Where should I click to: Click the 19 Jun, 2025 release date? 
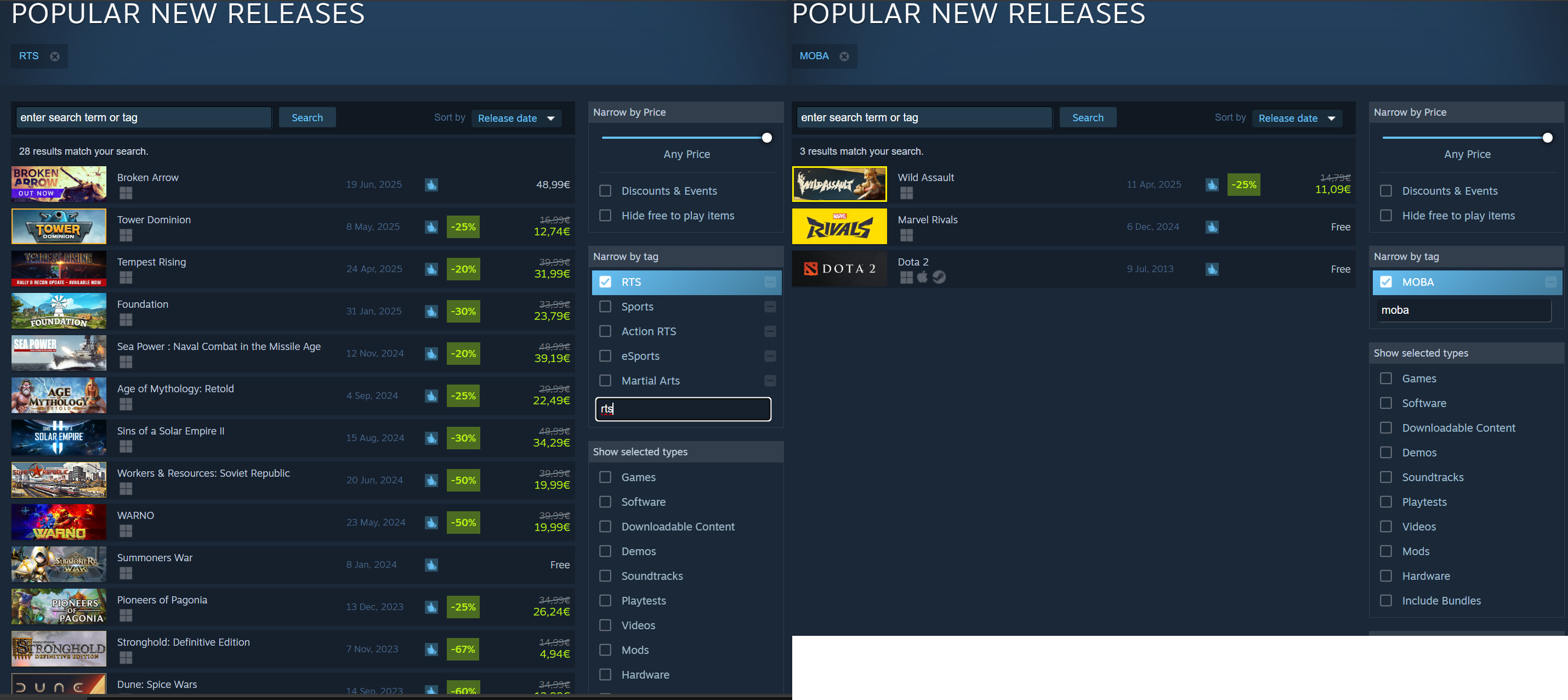click(374, 184)
